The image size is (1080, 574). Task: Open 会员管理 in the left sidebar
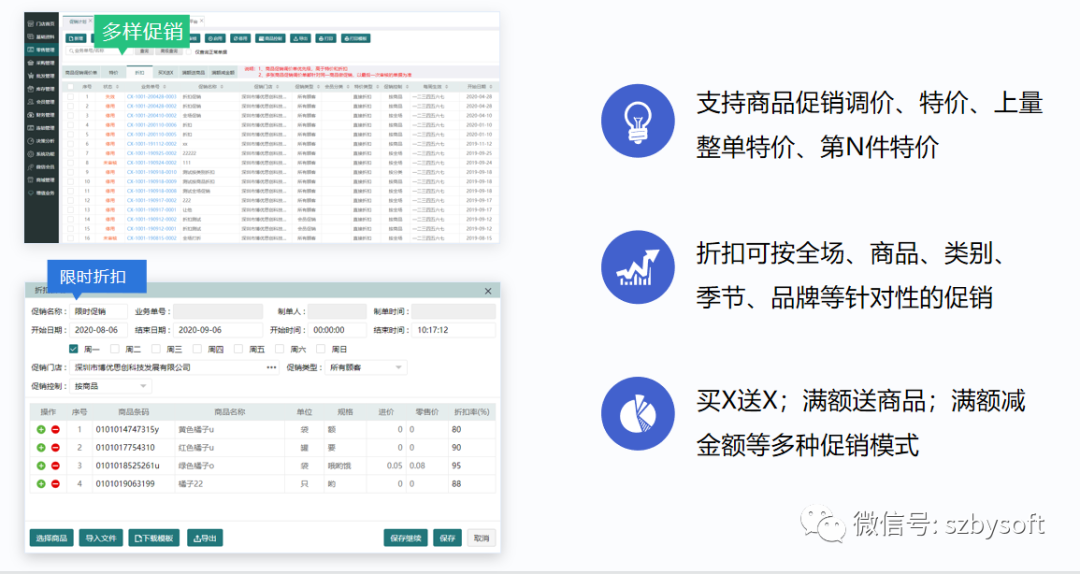[41, 101]
